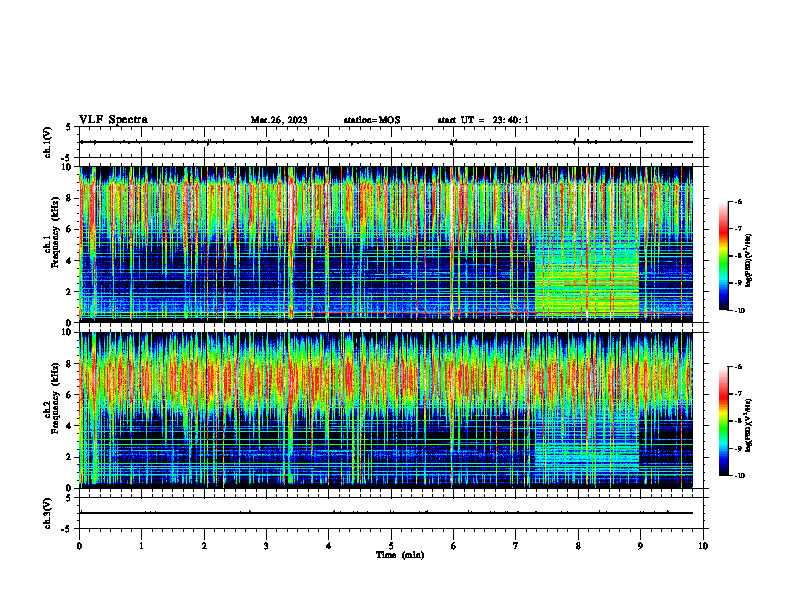This screenshot has height=612, width=792.
Task: Click the ch.1 frequency tick label "2"
Action: point(70,292)
